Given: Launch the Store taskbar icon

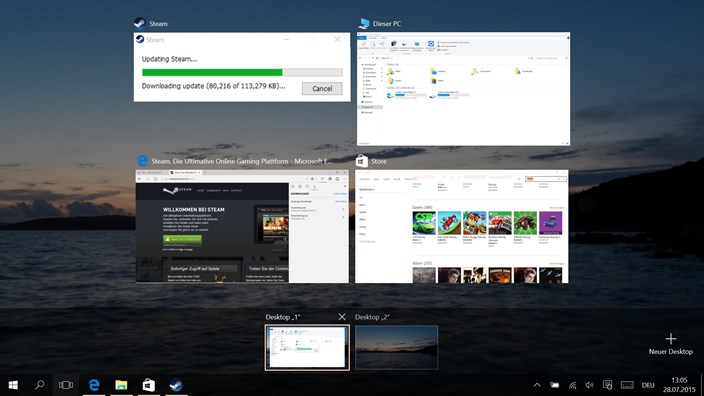Looking at the screenshot, I should tap(149, 385).
